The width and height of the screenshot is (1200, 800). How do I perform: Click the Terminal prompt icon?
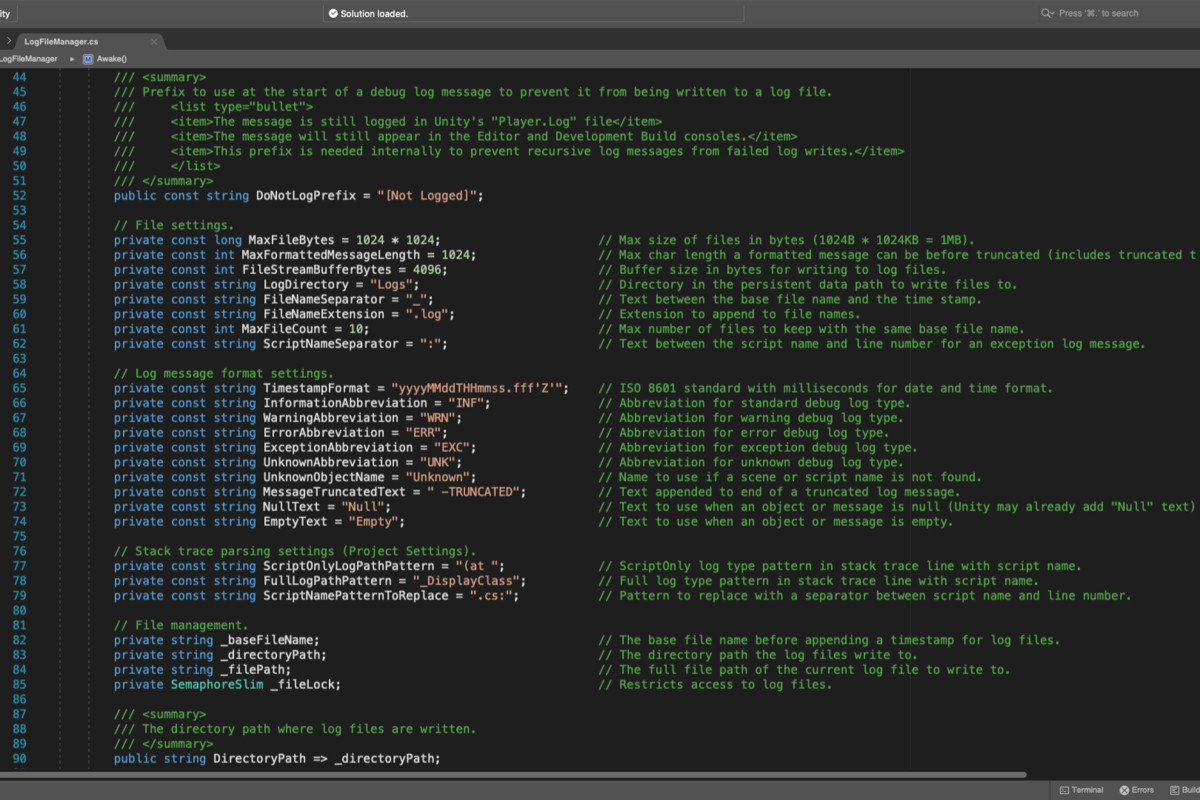click(x=1064, y=790)
